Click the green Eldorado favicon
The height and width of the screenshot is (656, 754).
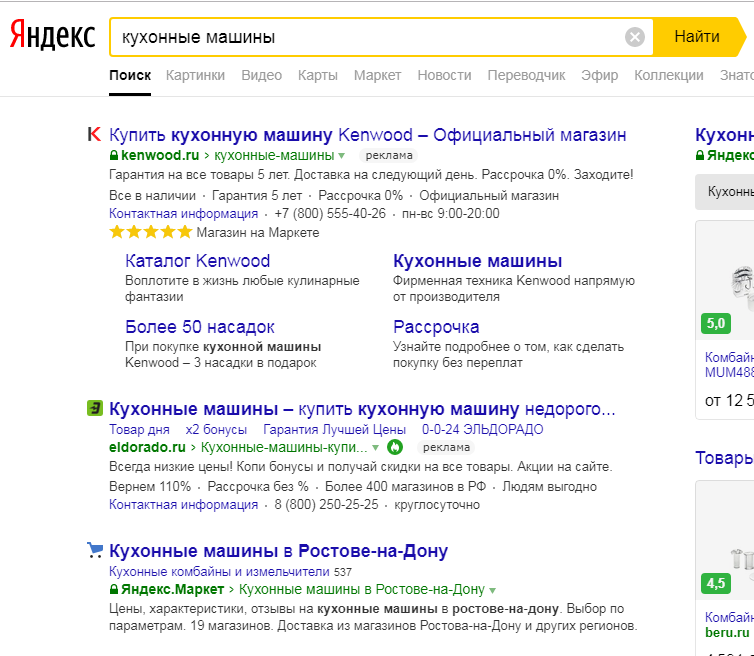[95, 408]
